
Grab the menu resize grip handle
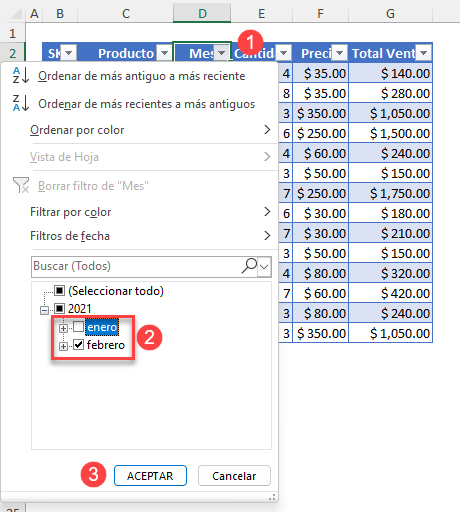click(x=272, y=497)
